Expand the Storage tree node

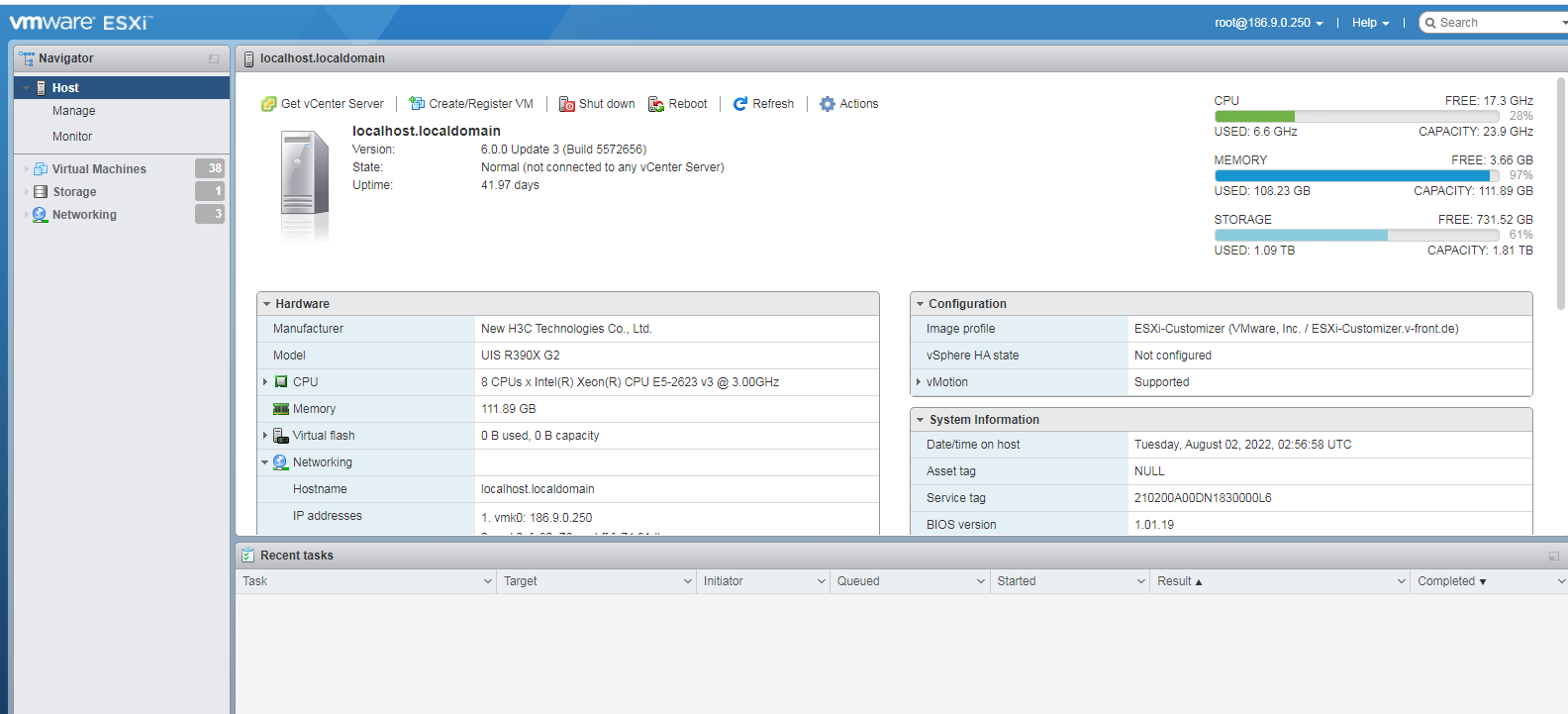[26, 192]
